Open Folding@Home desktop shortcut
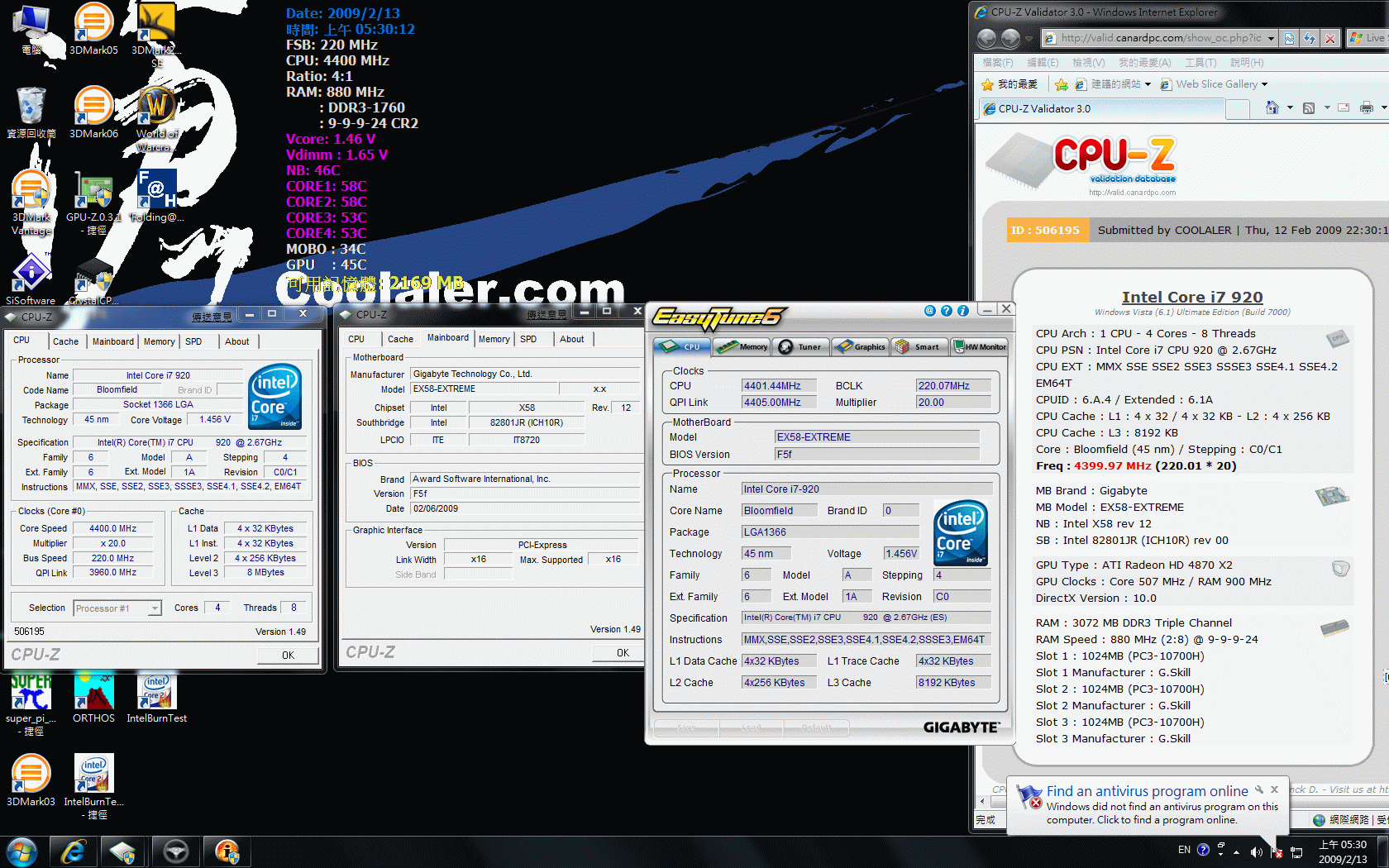1389x868 pixels. pyautogui.click(x=156, y=196)
